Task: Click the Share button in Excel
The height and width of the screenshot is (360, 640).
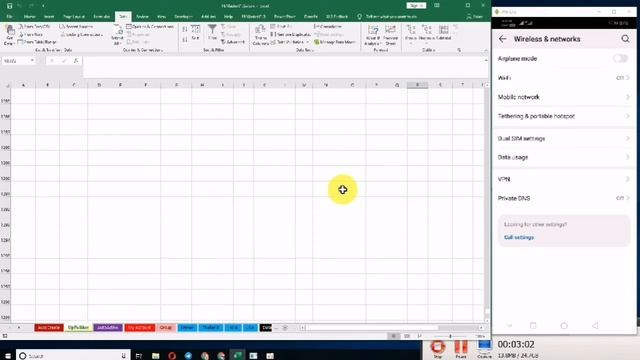Action: coord(475,17)
